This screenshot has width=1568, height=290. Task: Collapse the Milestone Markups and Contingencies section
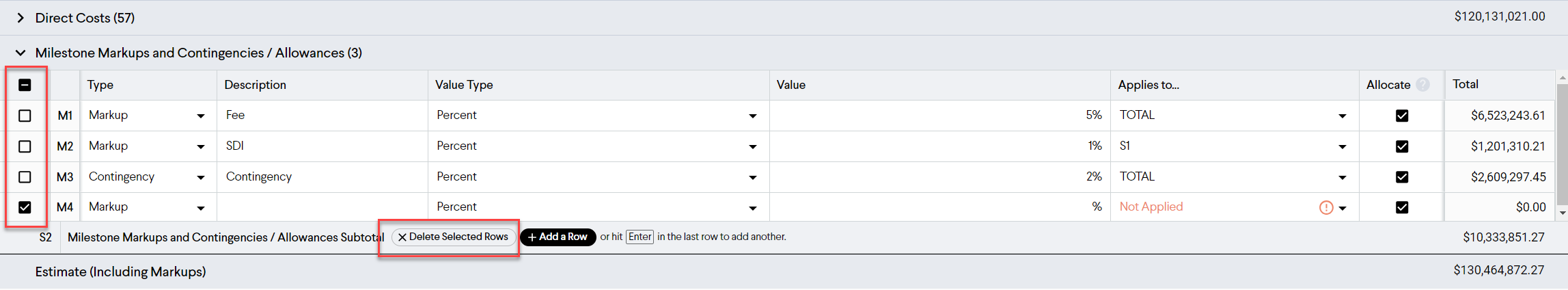(x=20, y=53)
